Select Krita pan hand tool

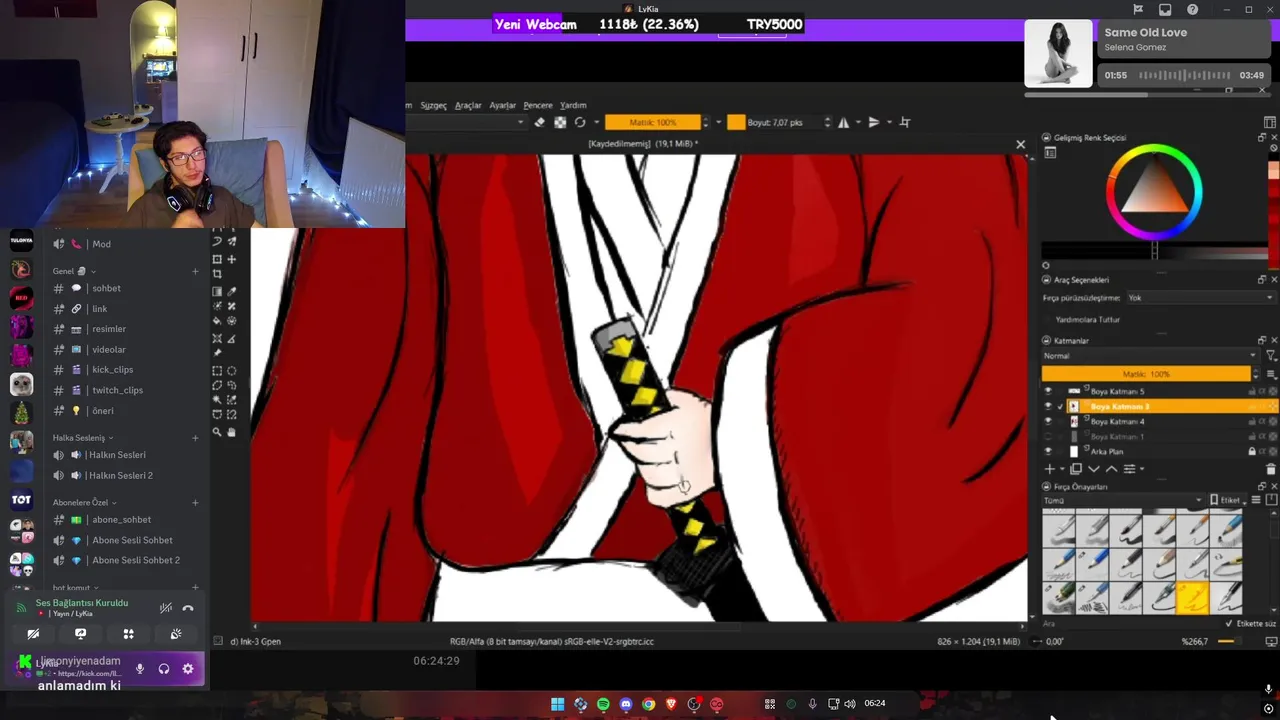click(x=232, y=432)
